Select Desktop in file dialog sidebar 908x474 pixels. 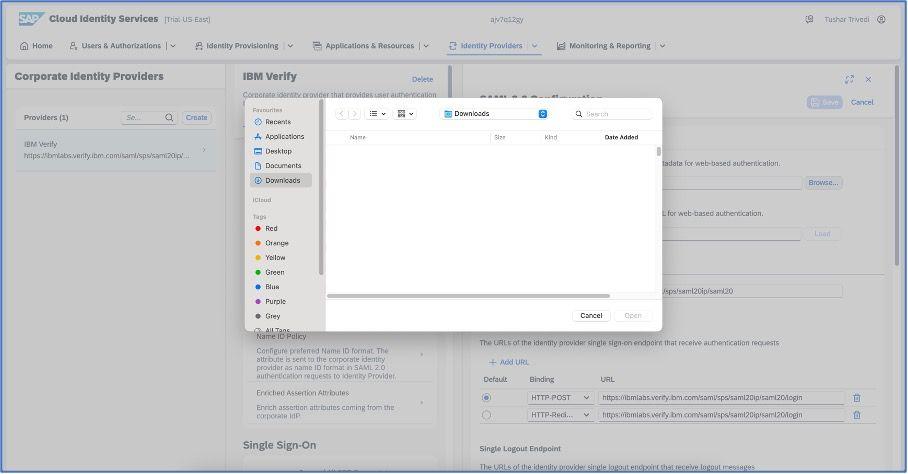pos(281,151)
